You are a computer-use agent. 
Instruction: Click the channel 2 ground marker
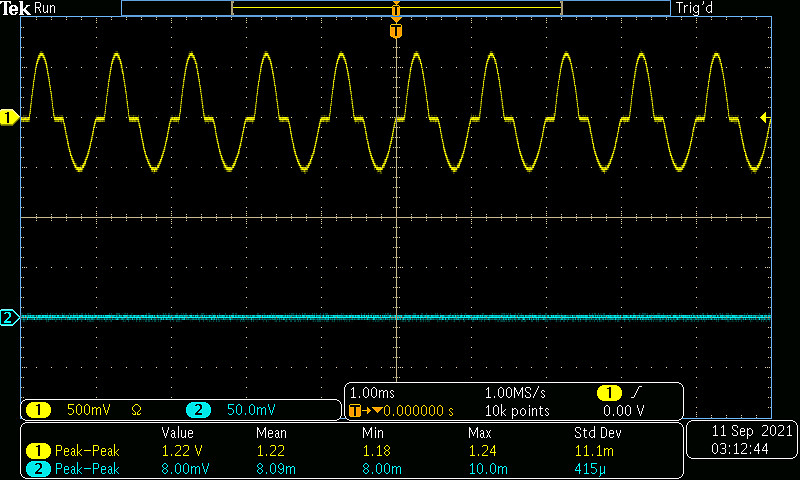pos(9,318)
